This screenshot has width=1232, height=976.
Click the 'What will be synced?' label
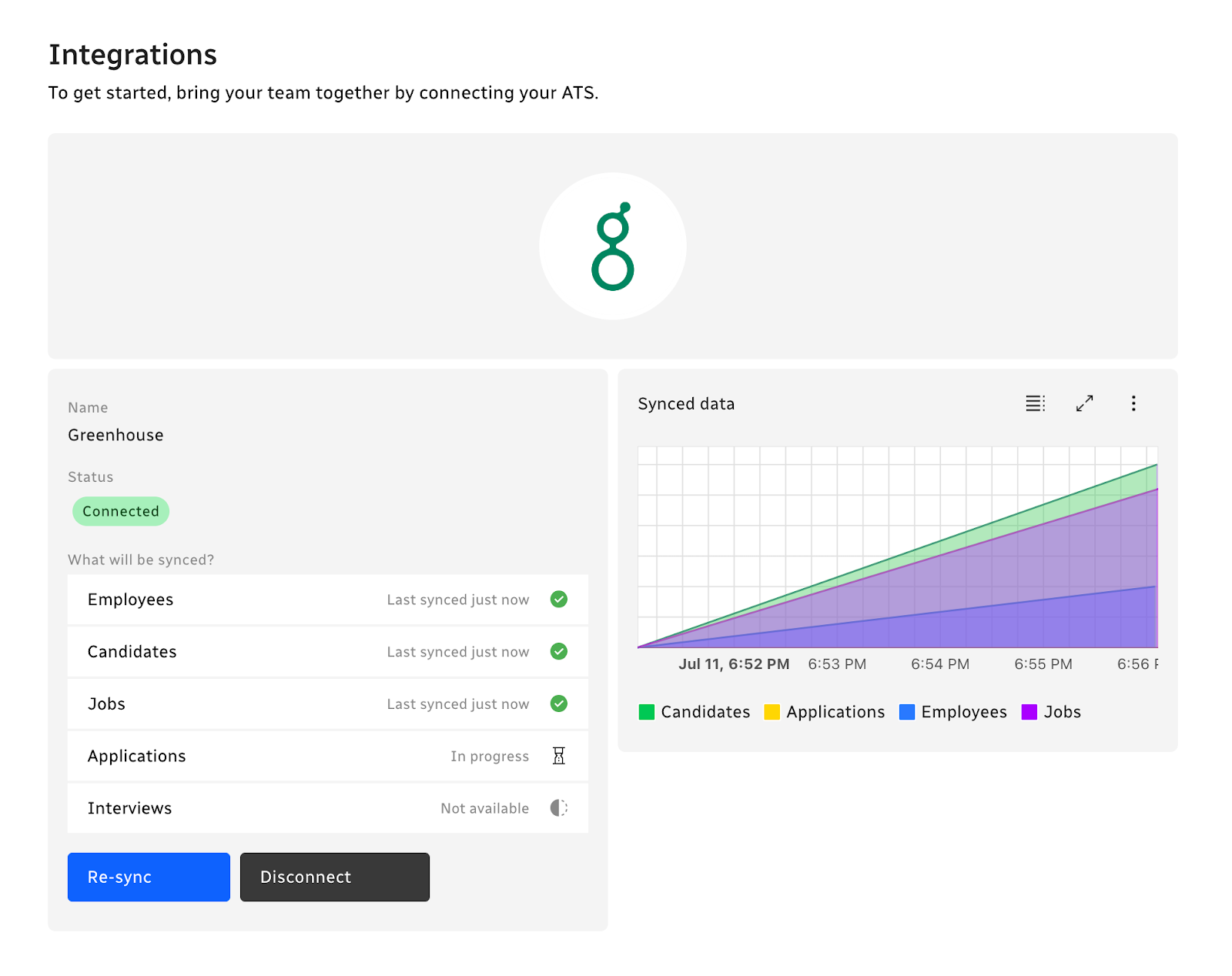(141, 560)
